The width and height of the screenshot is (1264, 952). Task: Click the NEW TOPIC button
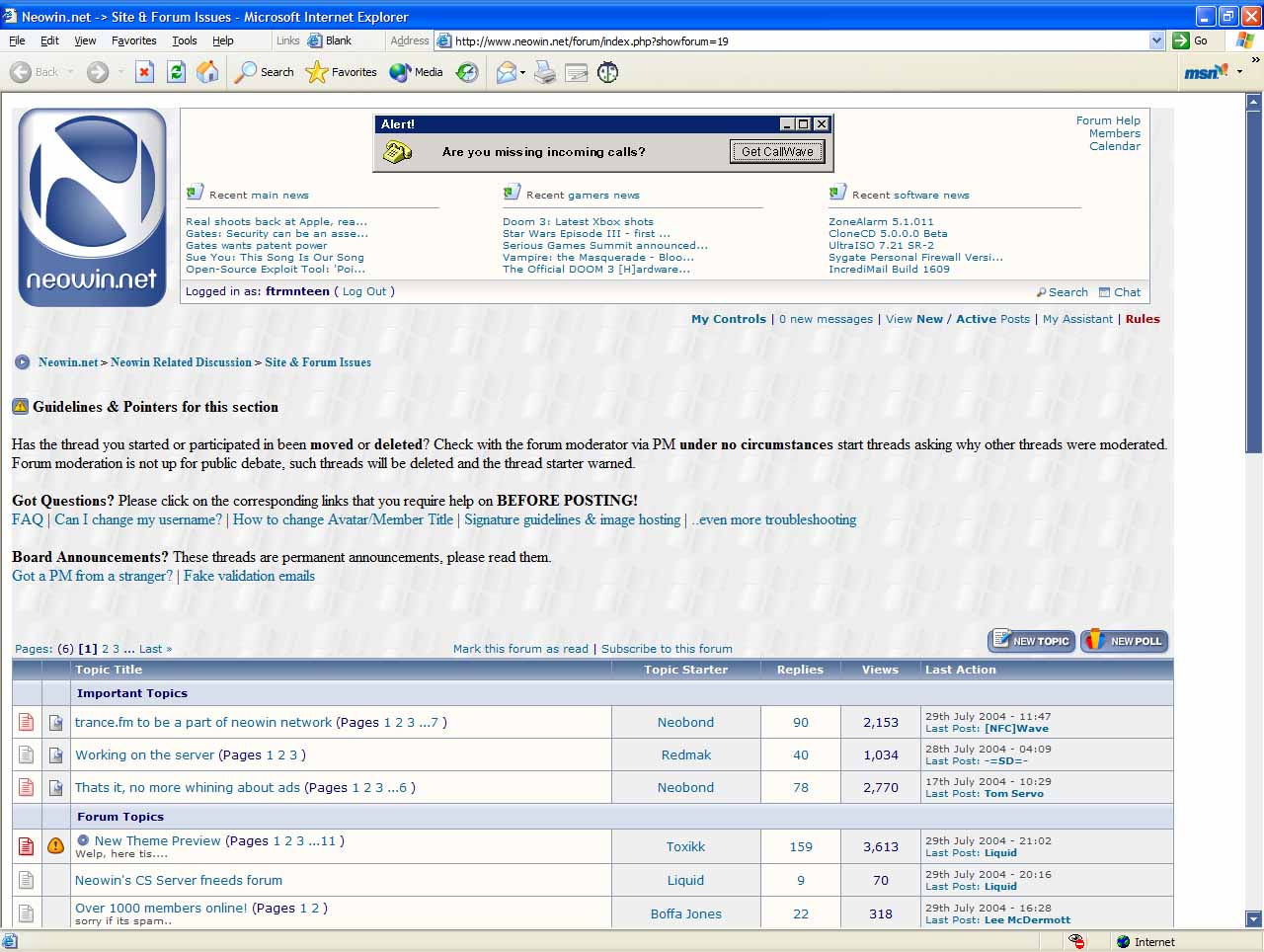click(1031, 641)
